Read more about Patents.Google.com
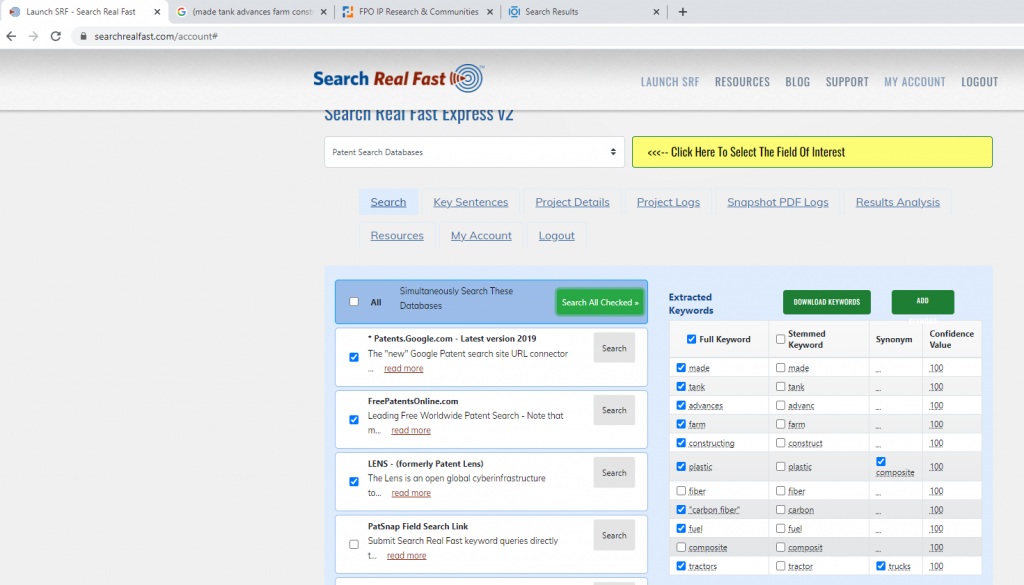This screenshot has height=585, width=1024. pyautogui.click(x=404, y=368)
